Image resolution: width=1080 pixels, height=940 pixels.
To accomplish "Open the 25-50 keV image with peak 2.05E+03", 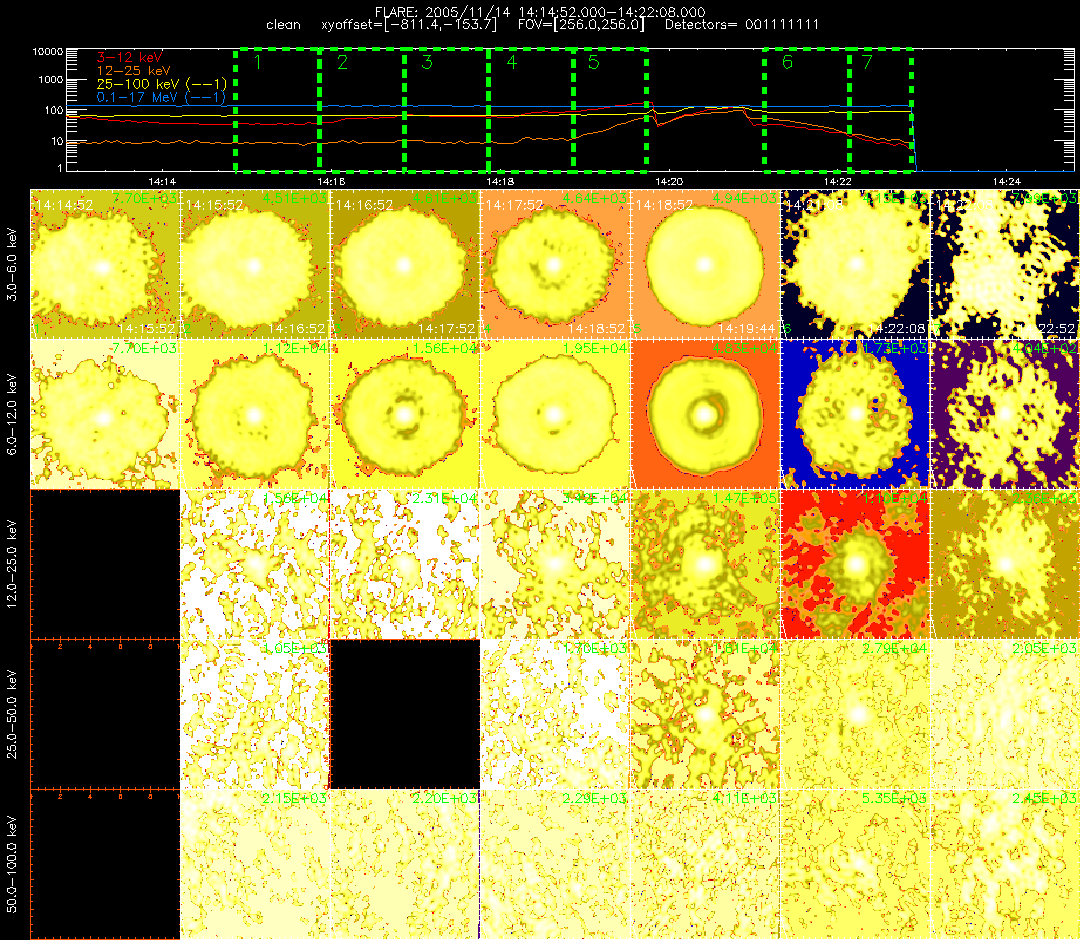I will (1006, 715).
